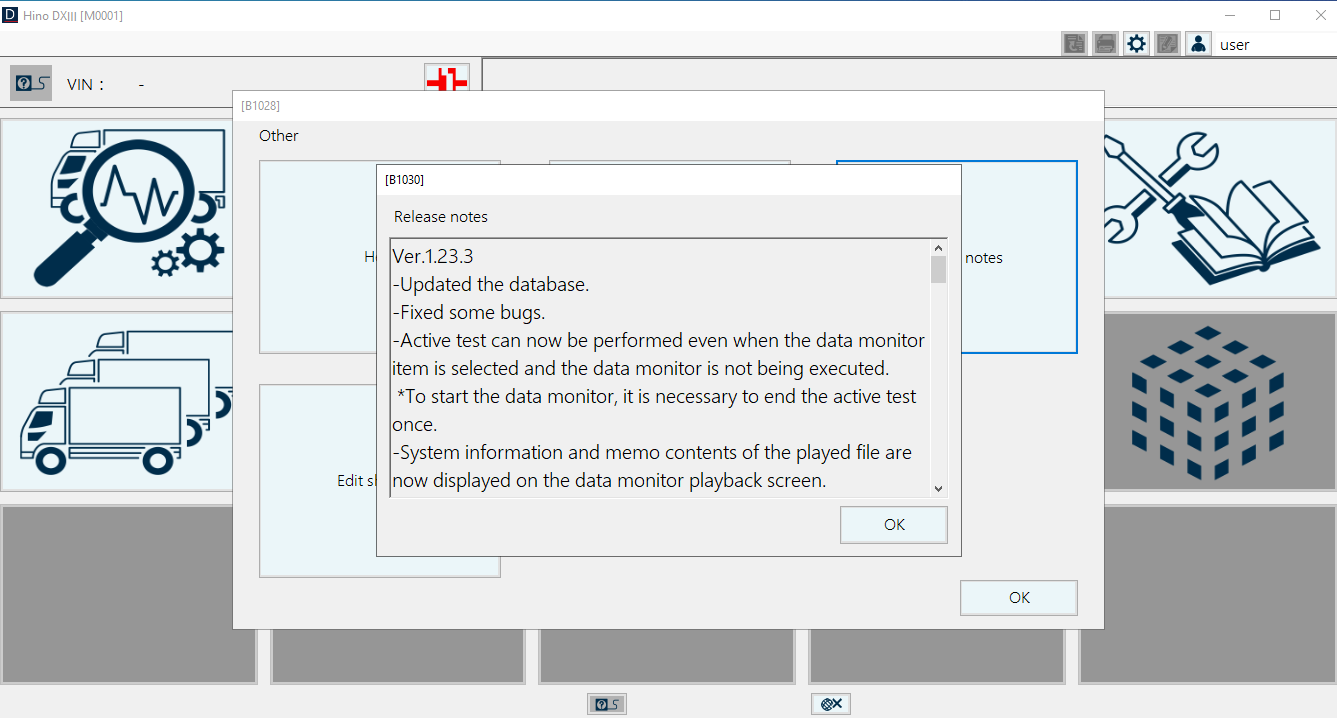The image size is (1337, 718).
Task: Click the user profile icon
Action: 1198,44
